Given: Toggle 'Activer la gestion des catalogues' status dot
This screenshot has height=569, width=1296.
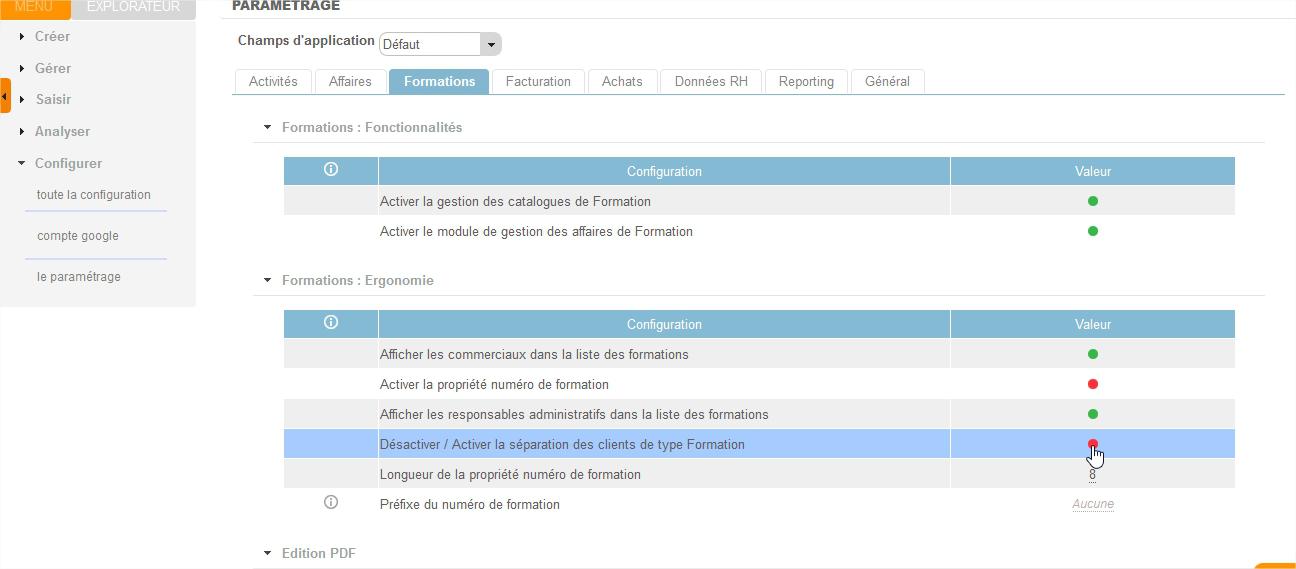Looking at the screenshot, I should [x=1092, y=201].
